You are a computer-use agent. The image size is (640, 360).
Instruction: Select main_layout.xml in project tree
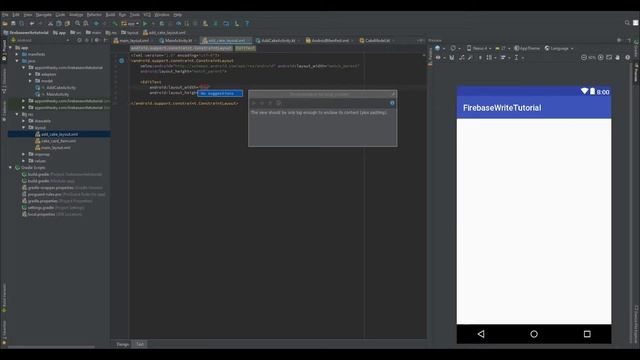(56, 148)
